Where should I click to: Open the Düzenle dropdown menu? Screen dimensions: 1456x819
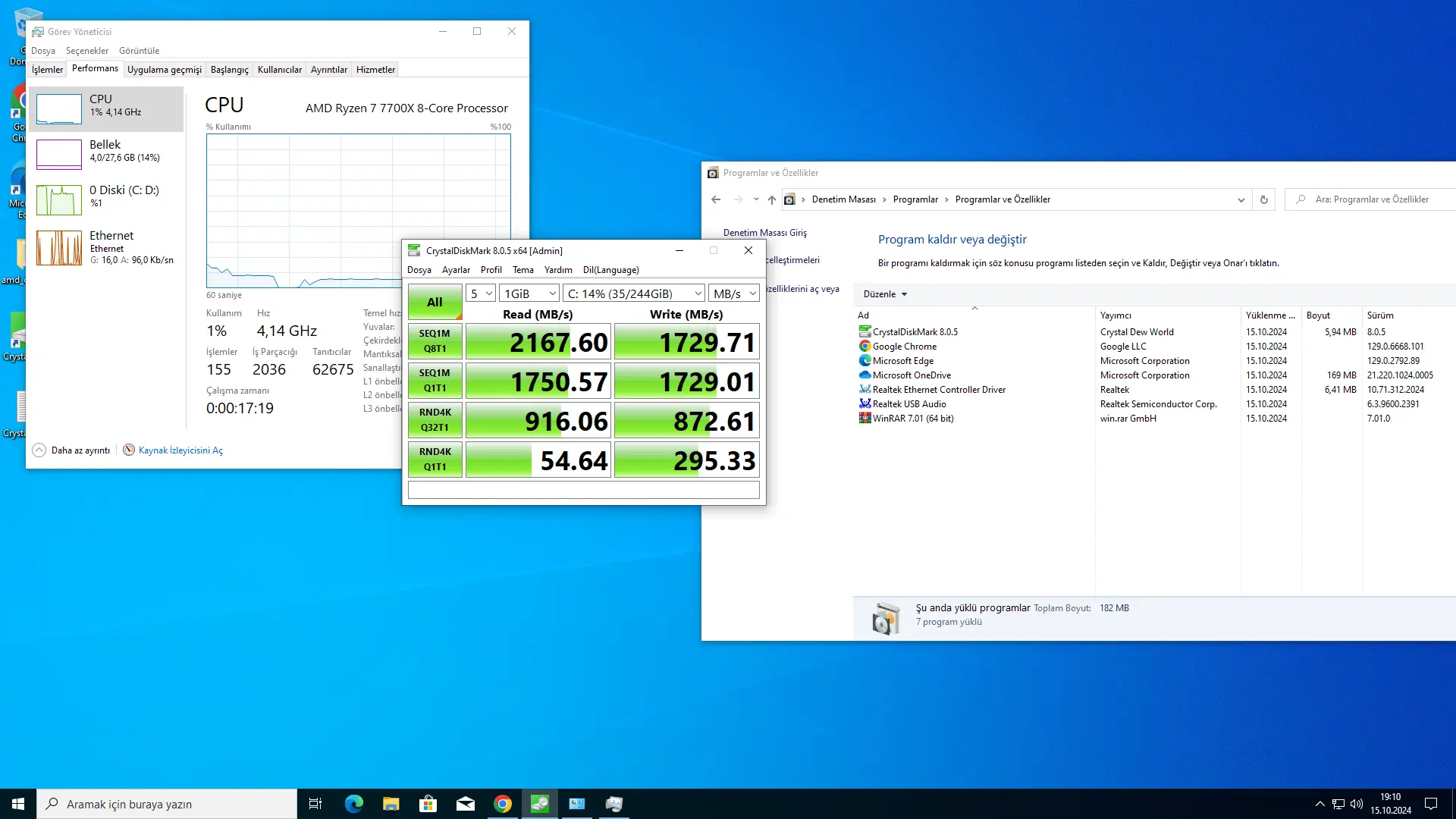[885, 294]
